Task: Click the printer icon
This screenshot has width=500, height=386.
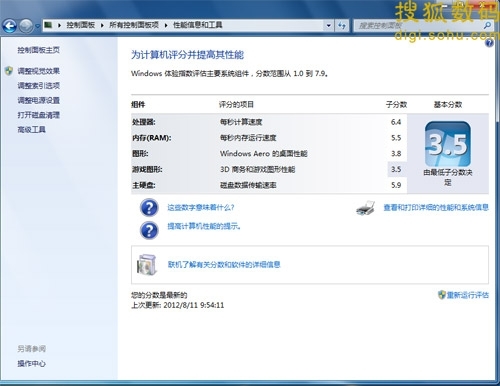Action: (365, 208)
